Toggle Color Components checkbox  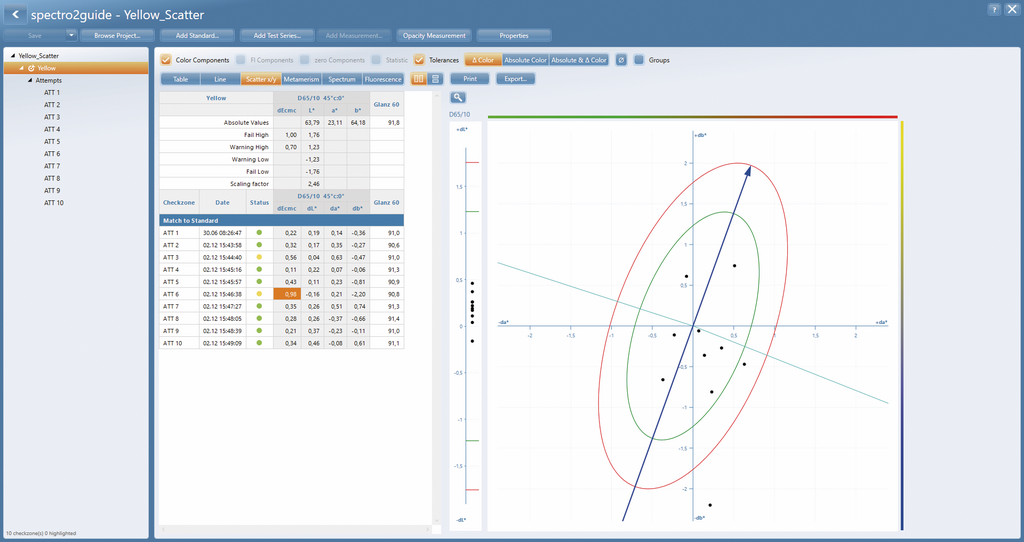pos(166,59)
